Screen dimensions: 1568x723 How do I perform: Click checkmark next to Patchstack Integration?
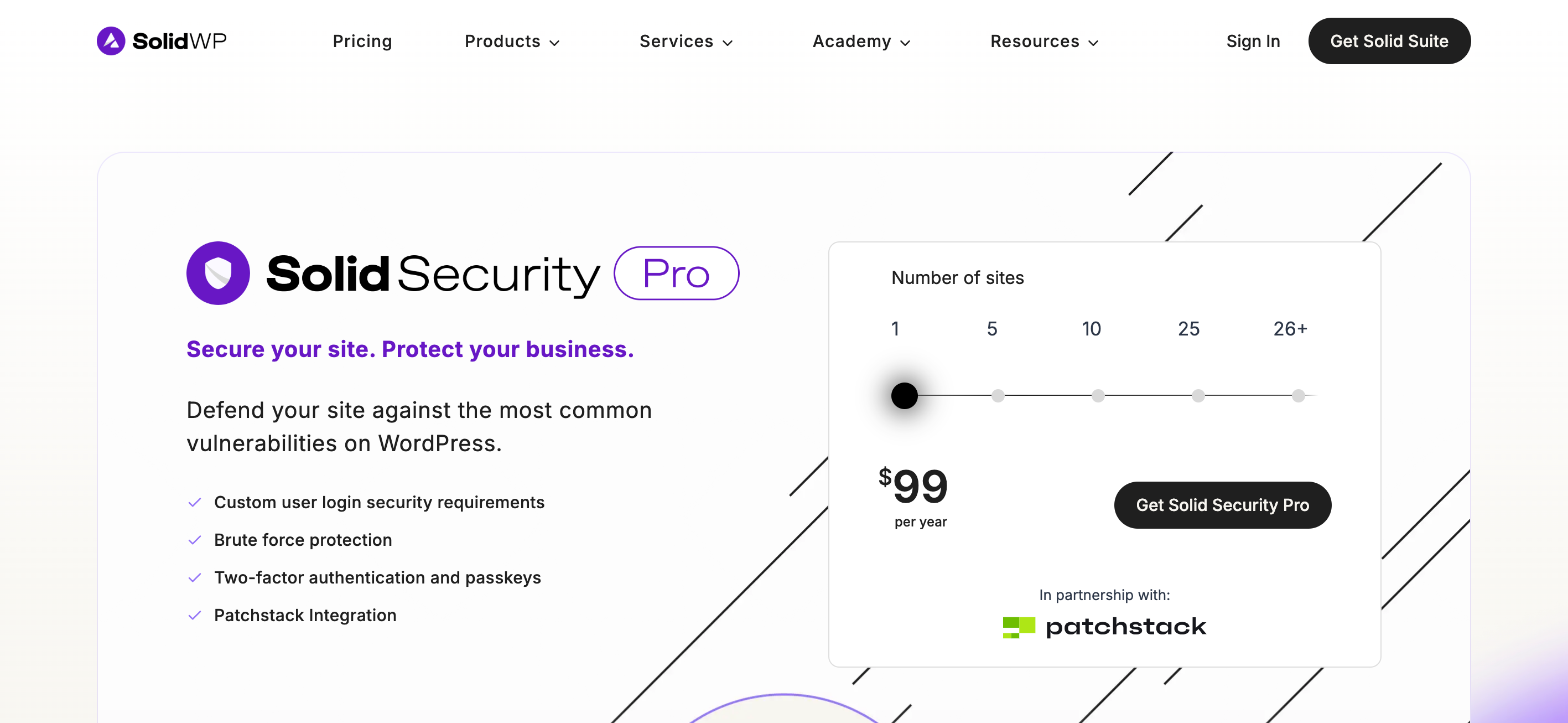195,616
